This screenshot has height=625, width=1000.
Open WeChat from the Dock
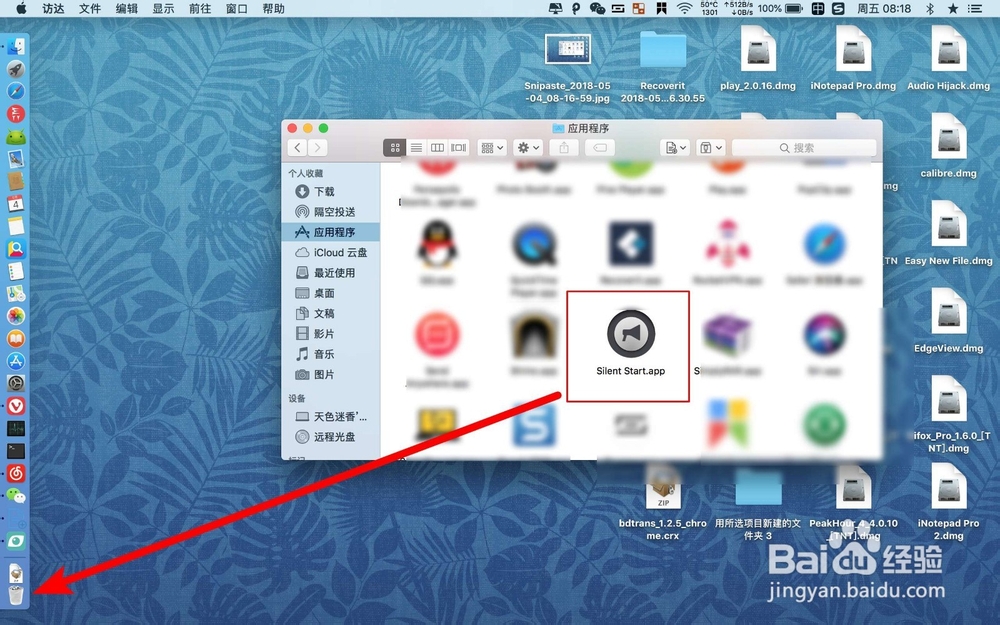tap(16, 496)
